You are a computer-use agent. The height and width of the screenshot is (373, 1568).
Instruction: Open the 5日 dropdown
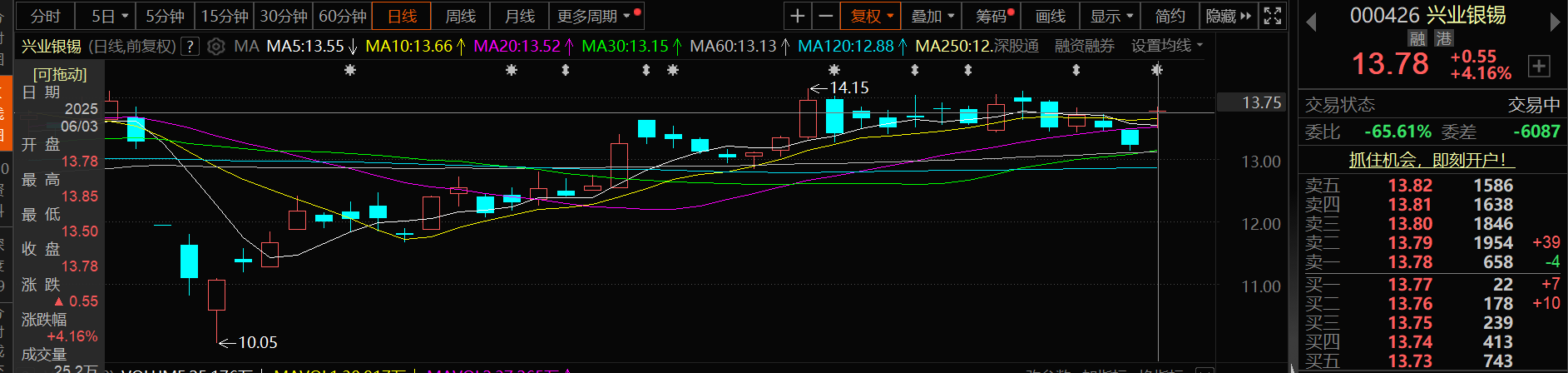(110, 16)
